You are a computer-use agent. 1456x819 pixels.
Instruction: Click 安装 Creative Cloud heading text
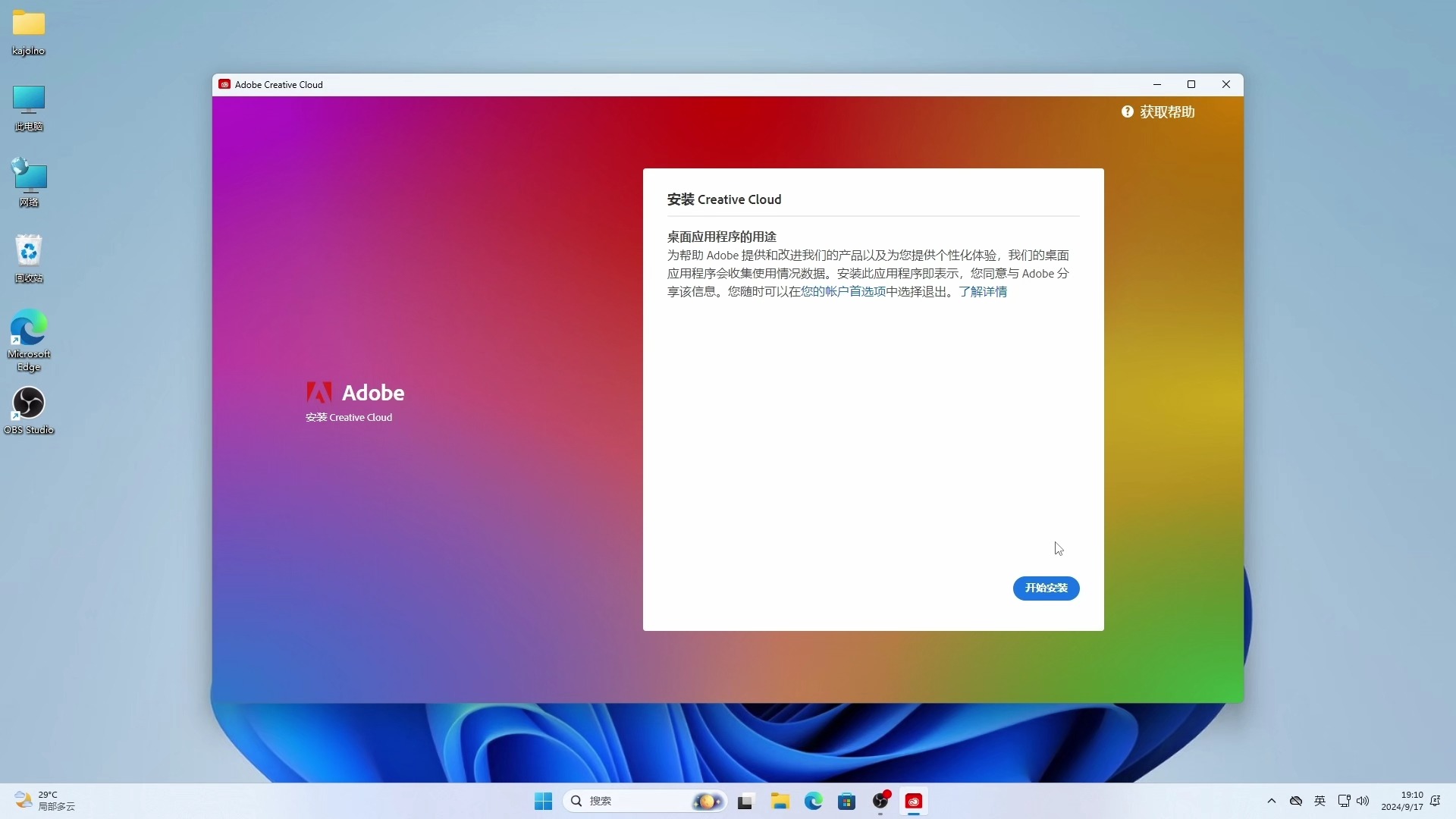tap(724, 199)
